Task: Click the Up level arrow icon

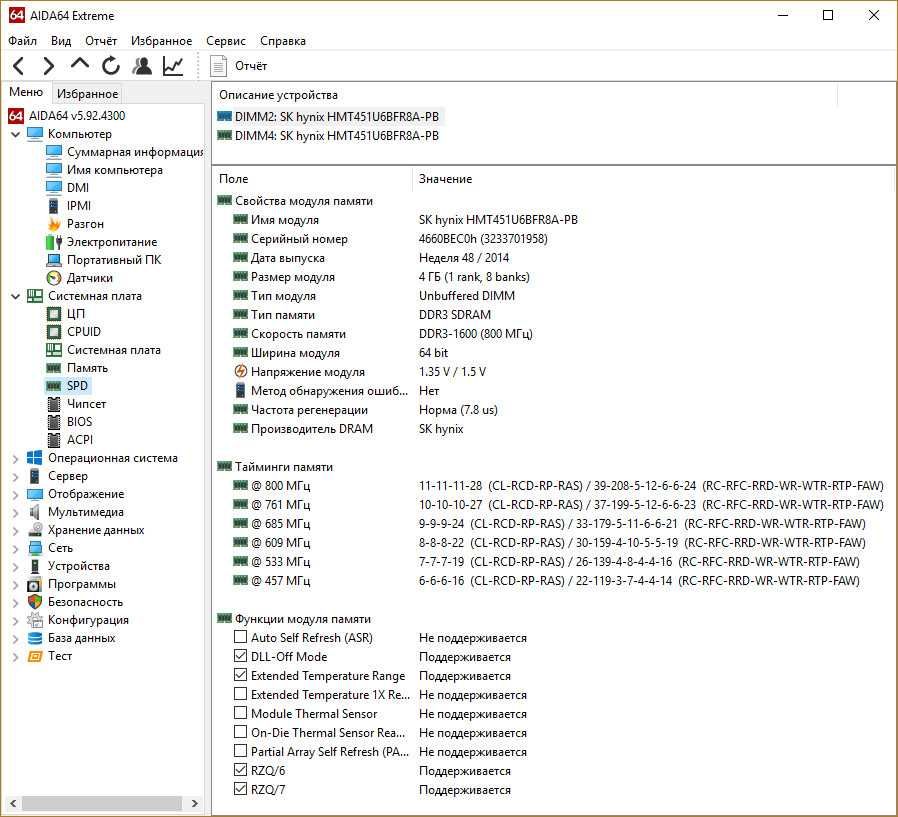Action: tap(80, 65)
